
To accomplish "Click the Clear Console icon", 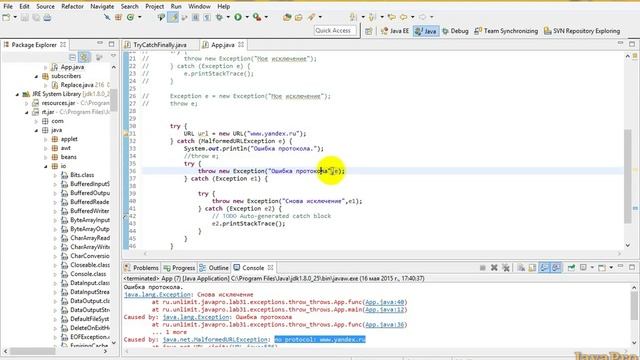I will 521,268.
